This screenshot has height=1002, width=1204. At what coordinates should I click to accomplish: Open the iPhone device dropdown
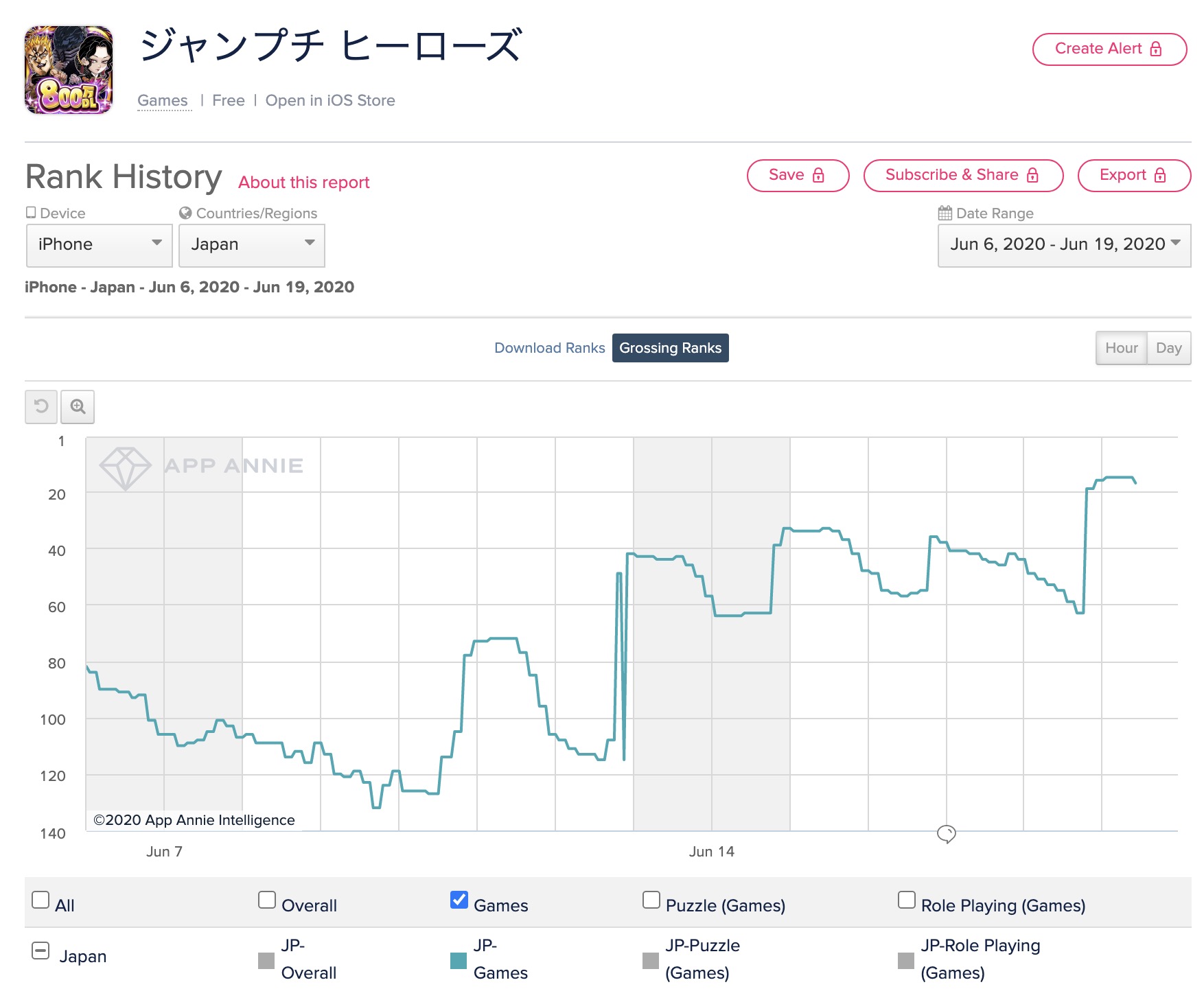100,245
